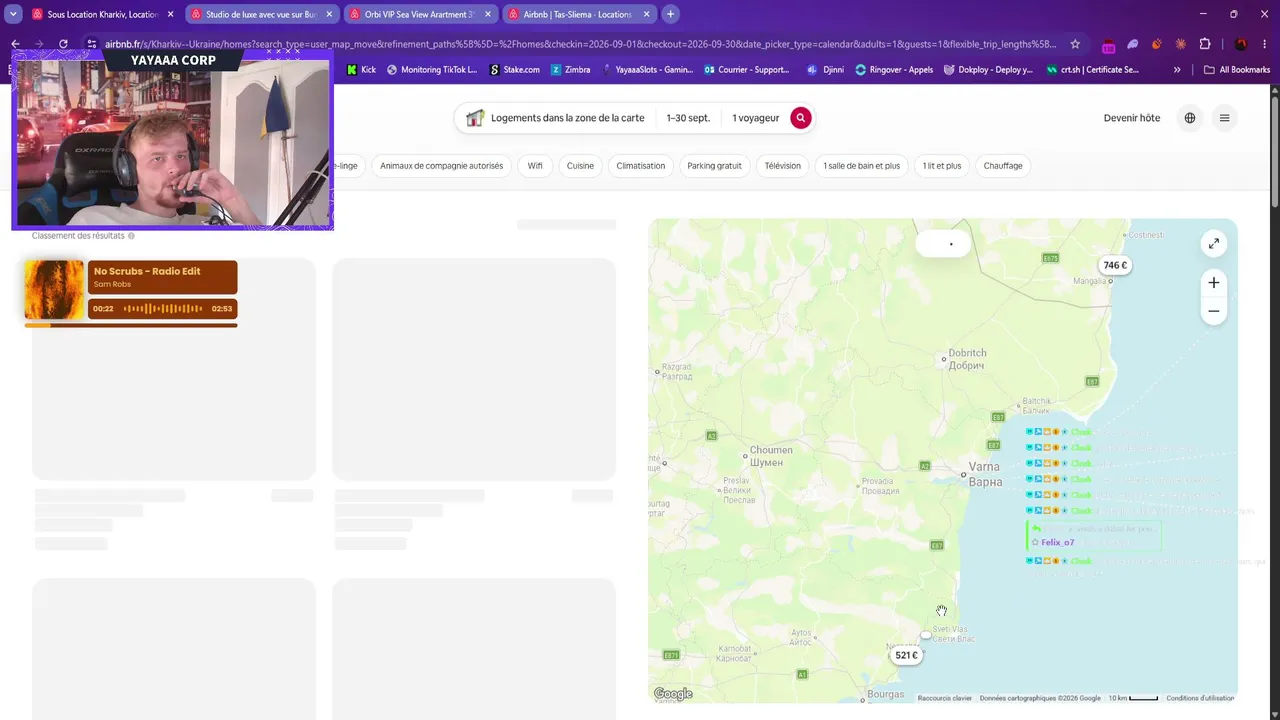
Task: Open the Kick bookmark
Action: point(361,70)
